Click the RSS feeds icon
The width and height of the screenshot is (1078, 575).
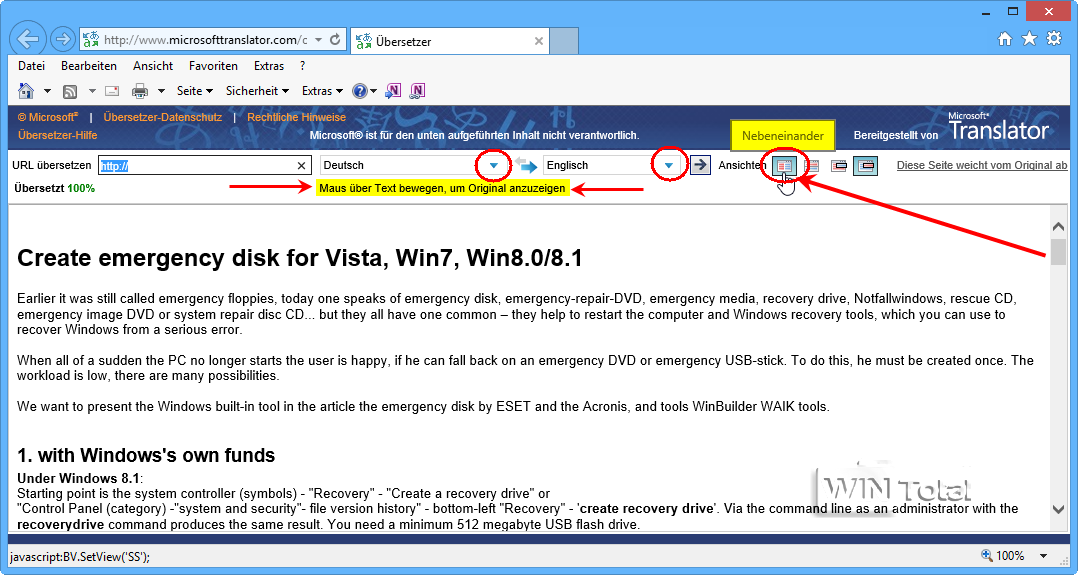pyautogui.click(x=69, y=91)
